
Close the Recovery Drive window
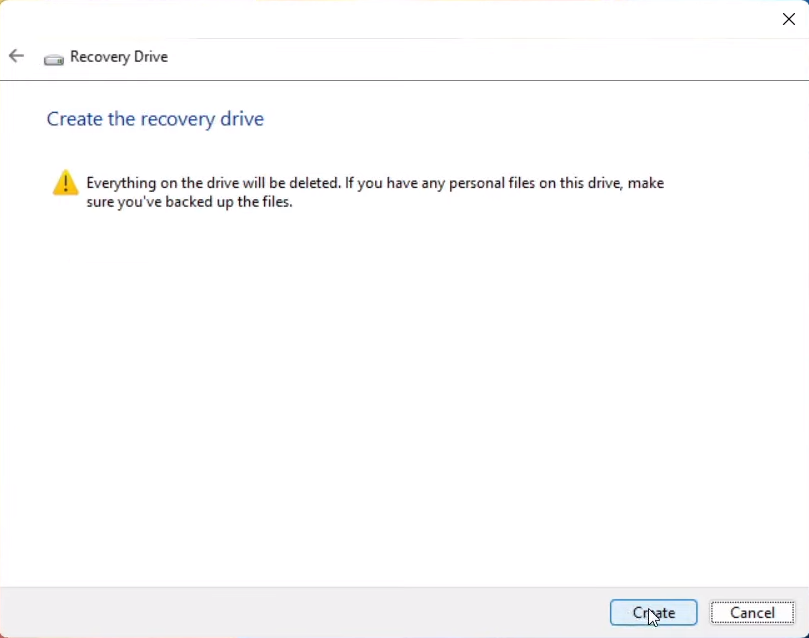click(788, 19)
